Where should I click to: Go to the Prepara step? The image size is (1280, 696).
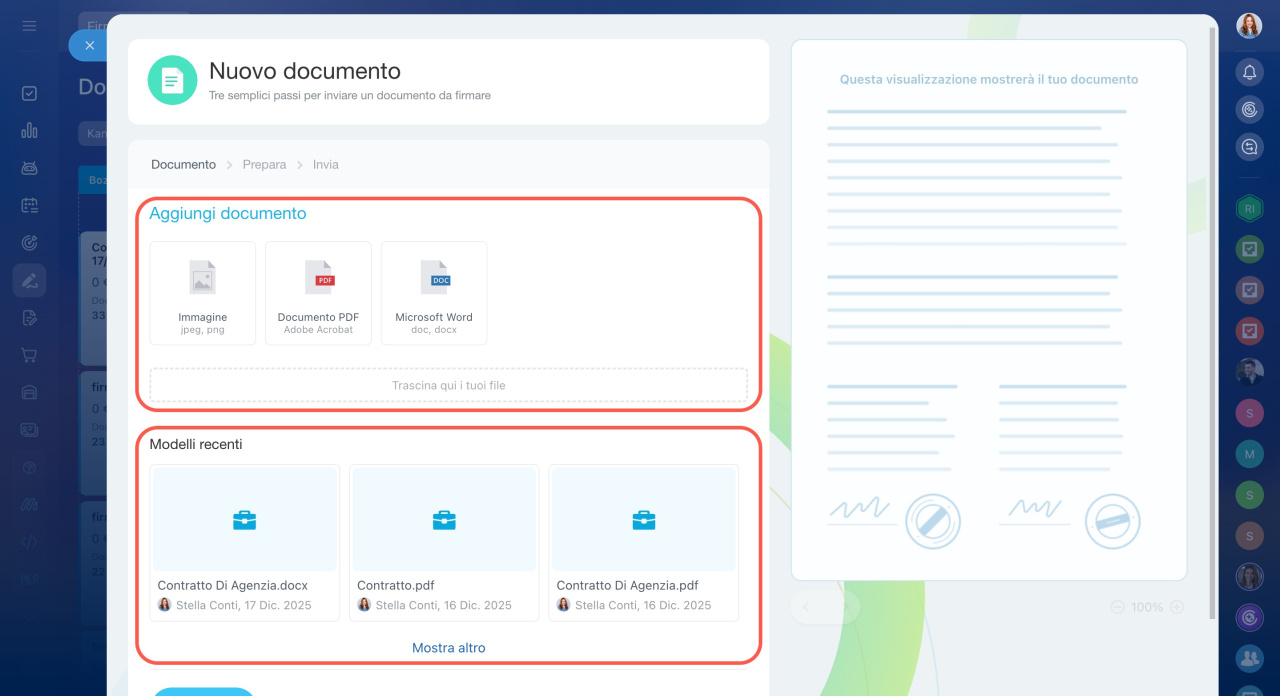point(264,164)
